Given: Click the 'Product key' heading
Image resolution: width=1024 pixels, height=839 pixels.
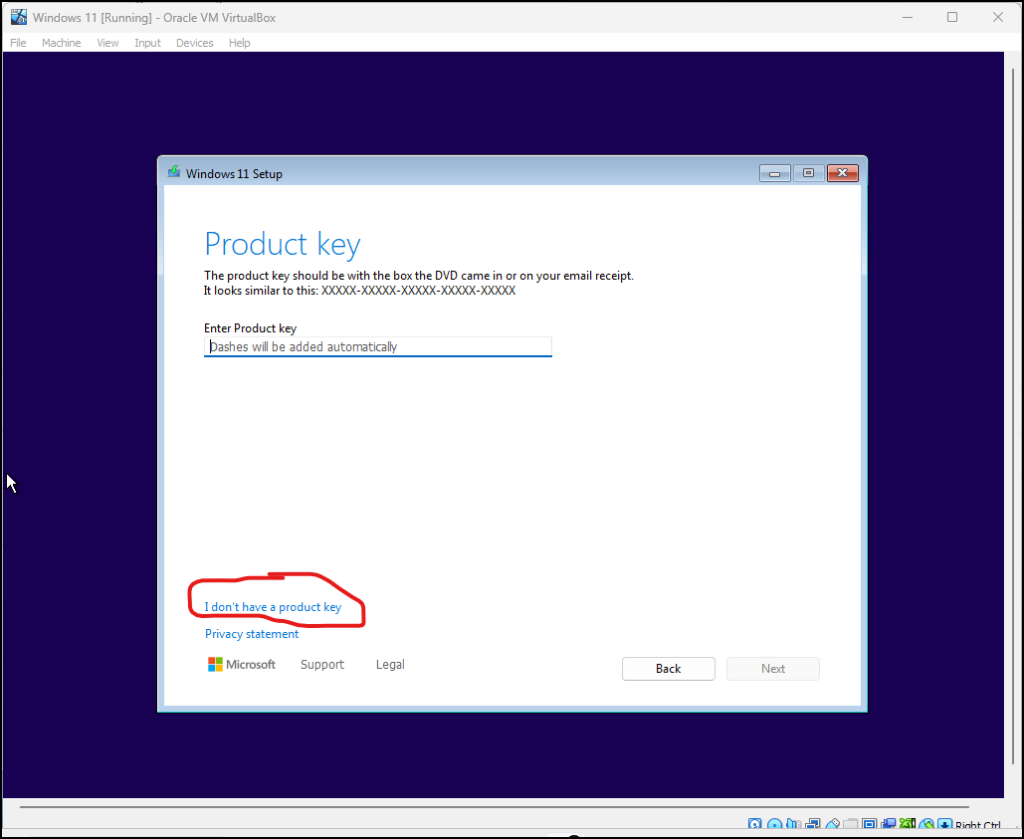Looking at the screenshot, I should click(282, 245).
